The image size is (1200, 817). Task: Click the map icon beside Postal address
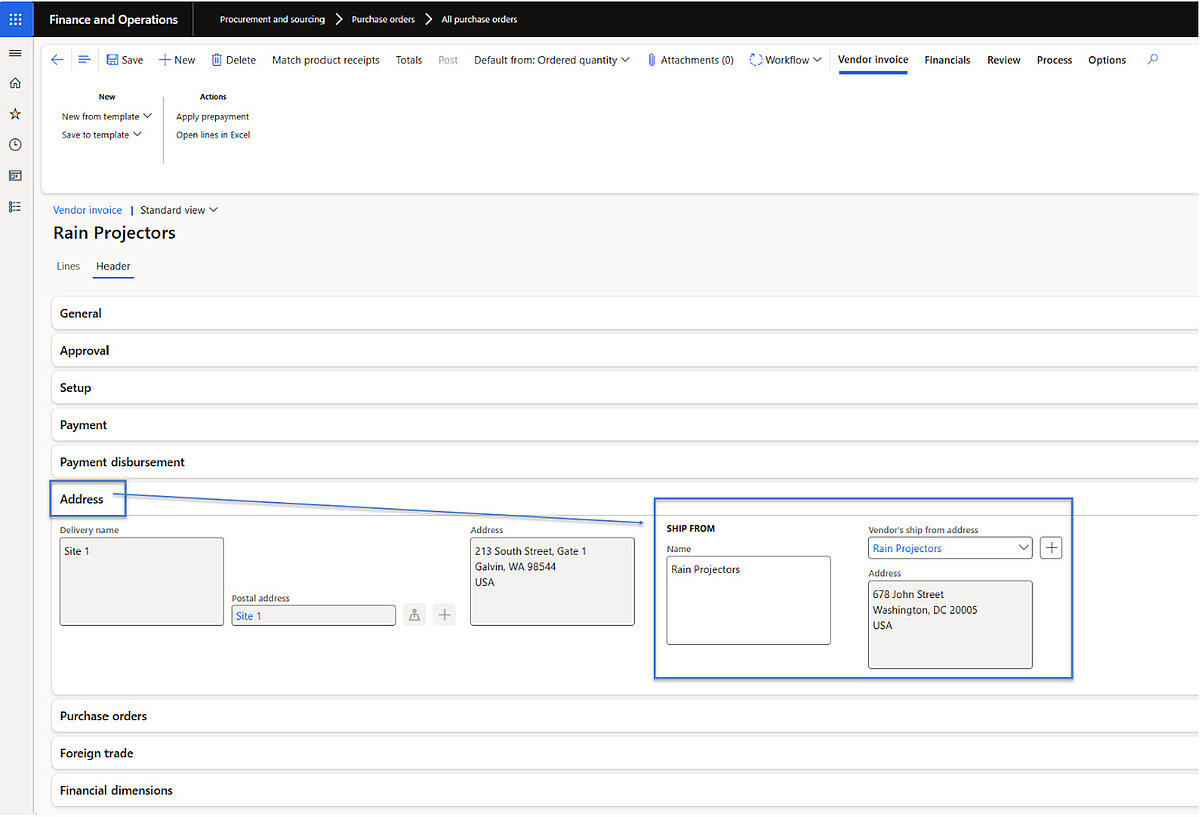(x=414, y=616)
